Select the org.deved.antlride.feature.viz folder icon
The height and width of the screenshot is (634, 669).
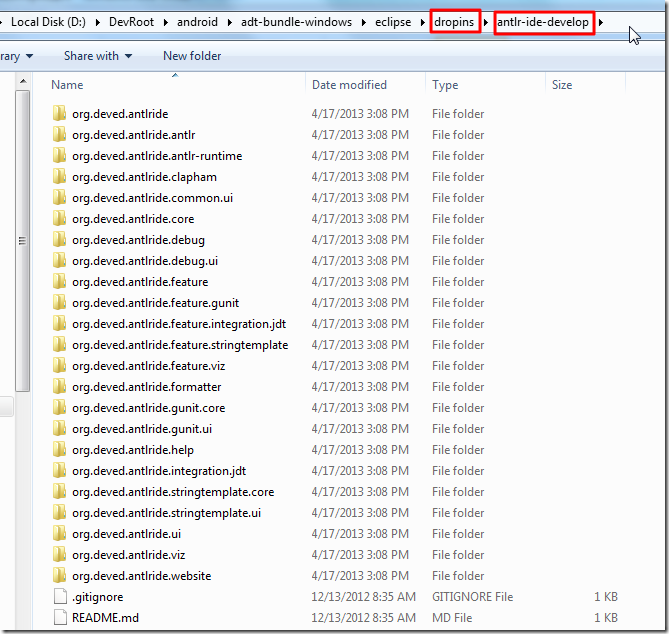point(59,366)
